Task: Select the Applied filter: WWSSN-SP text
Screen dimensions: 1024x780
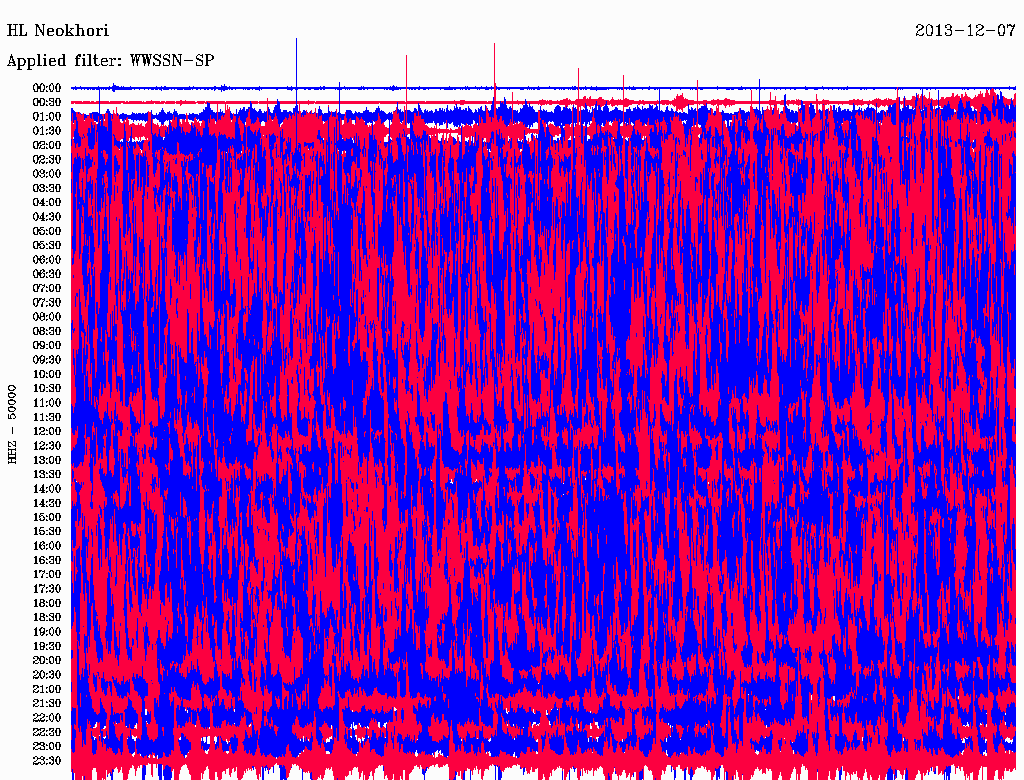Action: (x=110, y=61)
